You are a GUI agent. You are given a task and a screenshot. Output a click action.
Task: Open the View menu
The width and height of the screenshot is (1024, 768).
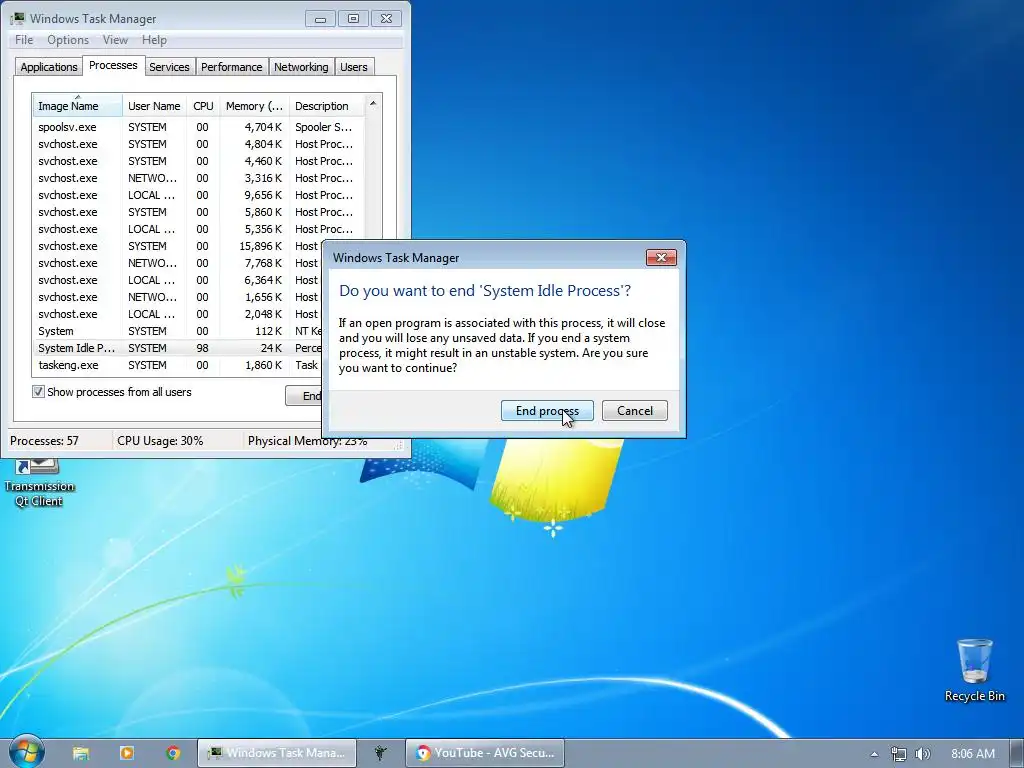coord(115,40)
